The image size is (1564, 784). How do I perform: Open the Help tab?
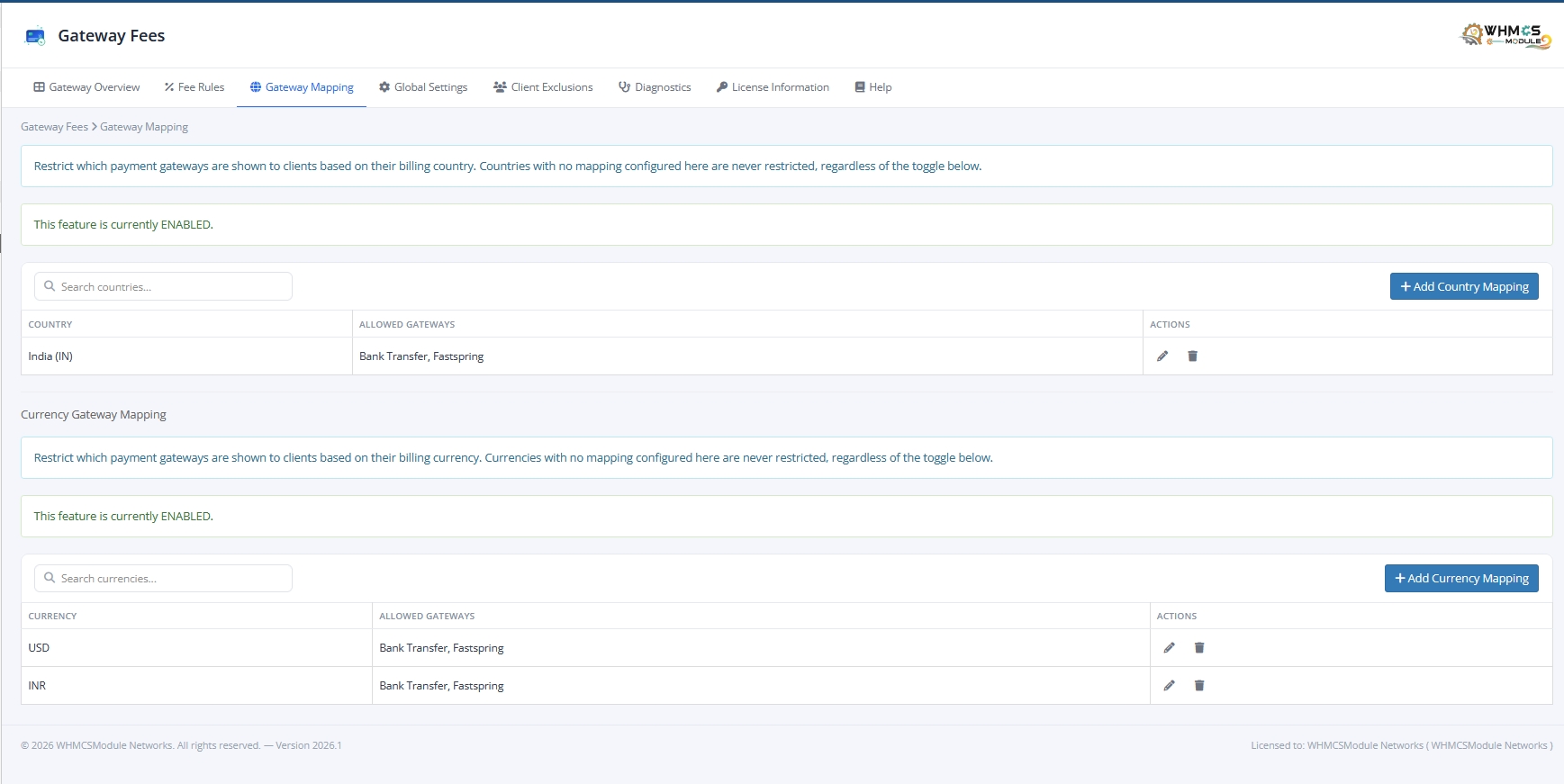tap(873, 87)
